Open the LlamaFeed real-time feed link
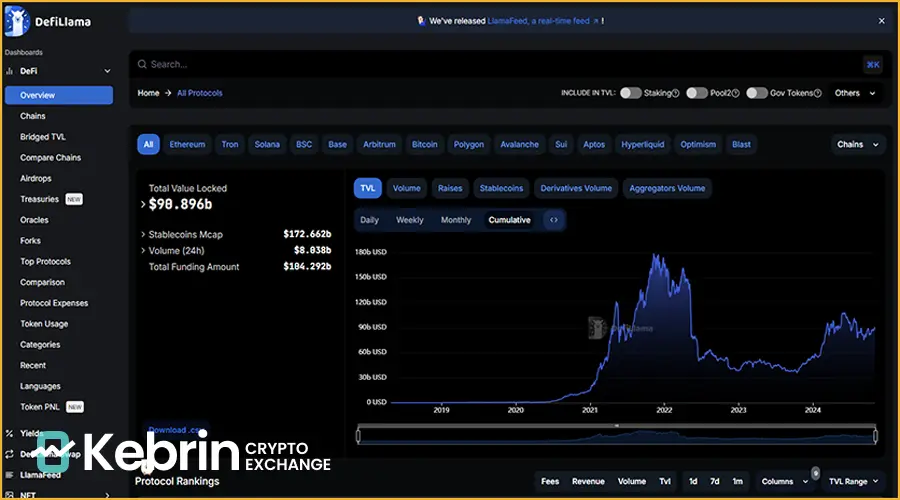 click(542, 21)
